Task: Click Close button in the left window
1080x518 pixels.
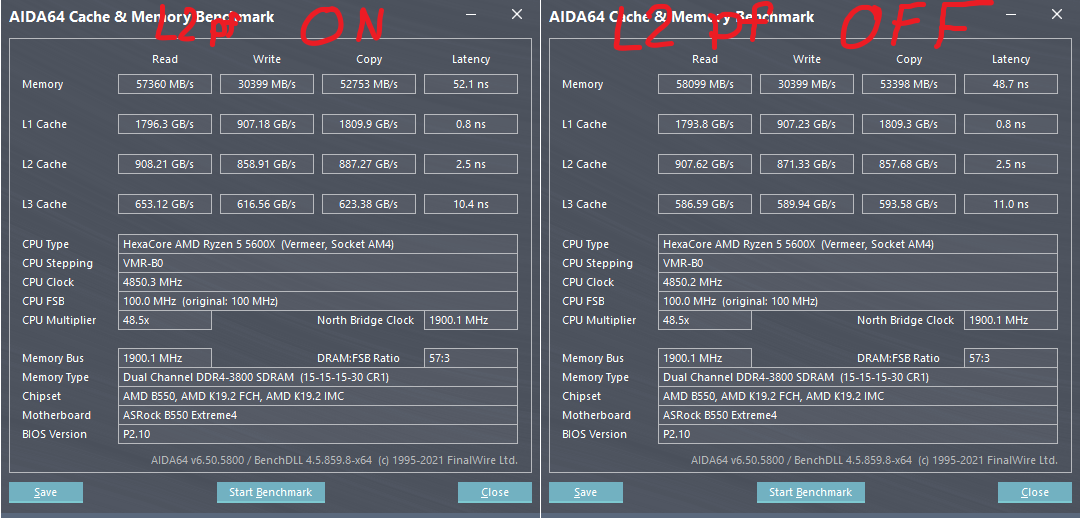Action: coord(495,492)
